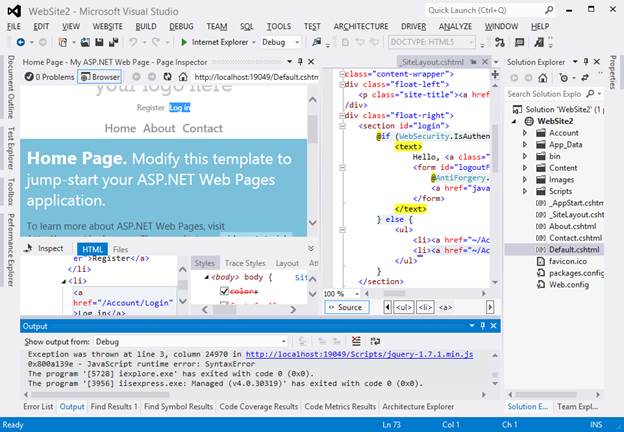The height and width of the screenshot is (432, 624).
Task: Click Pending Changes Filter icon in Solution Explorer
Action: 564,78
